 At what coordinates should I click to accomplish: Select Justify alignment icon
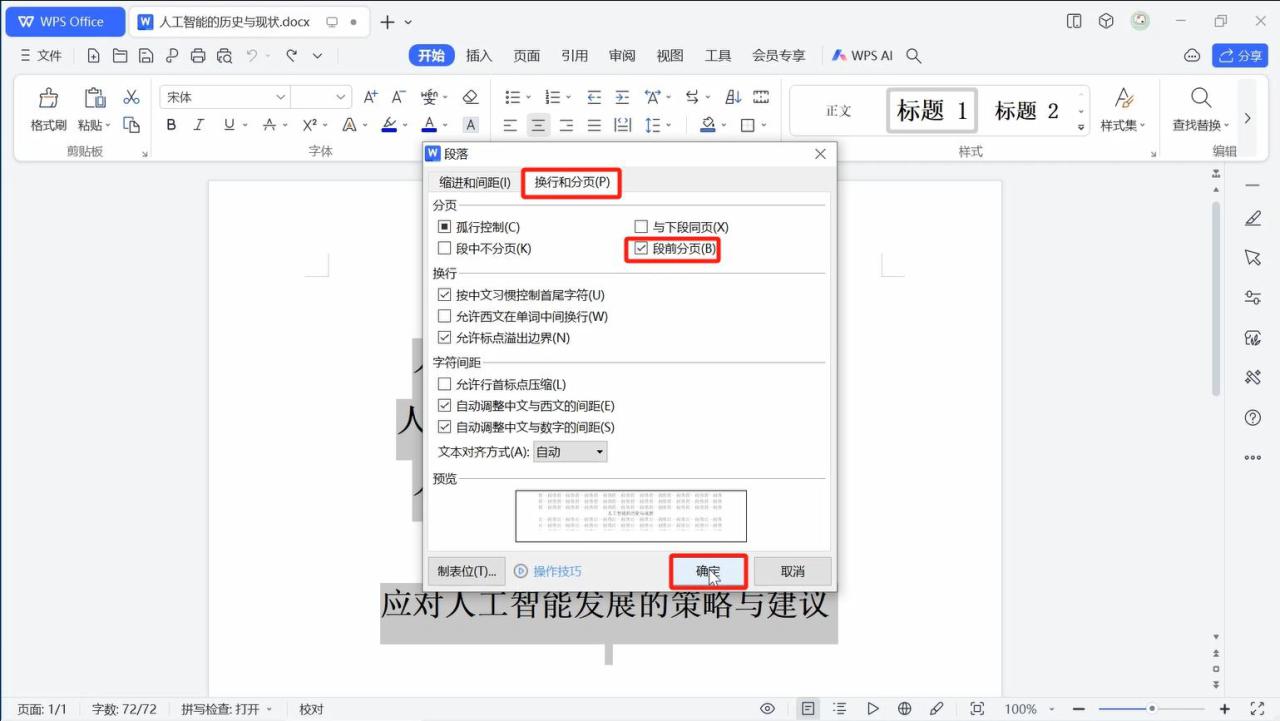click(594, 125)
